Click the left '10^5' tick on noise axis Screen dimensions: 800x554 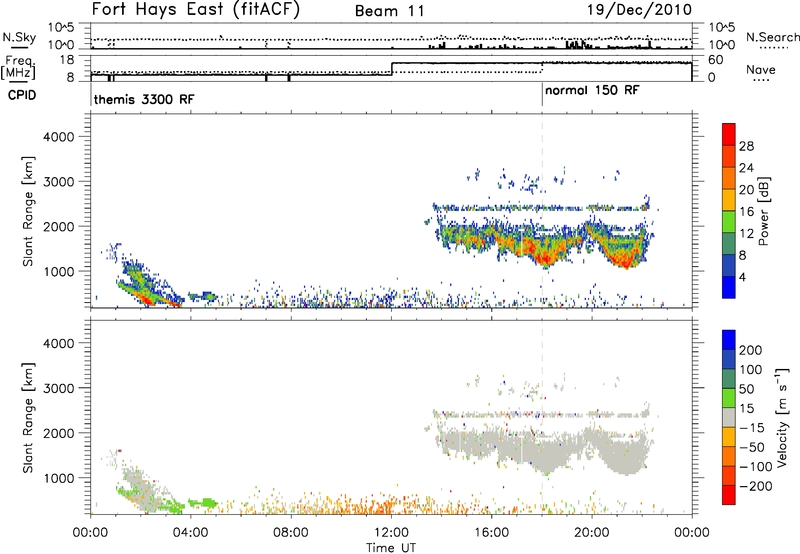point(62,28)
